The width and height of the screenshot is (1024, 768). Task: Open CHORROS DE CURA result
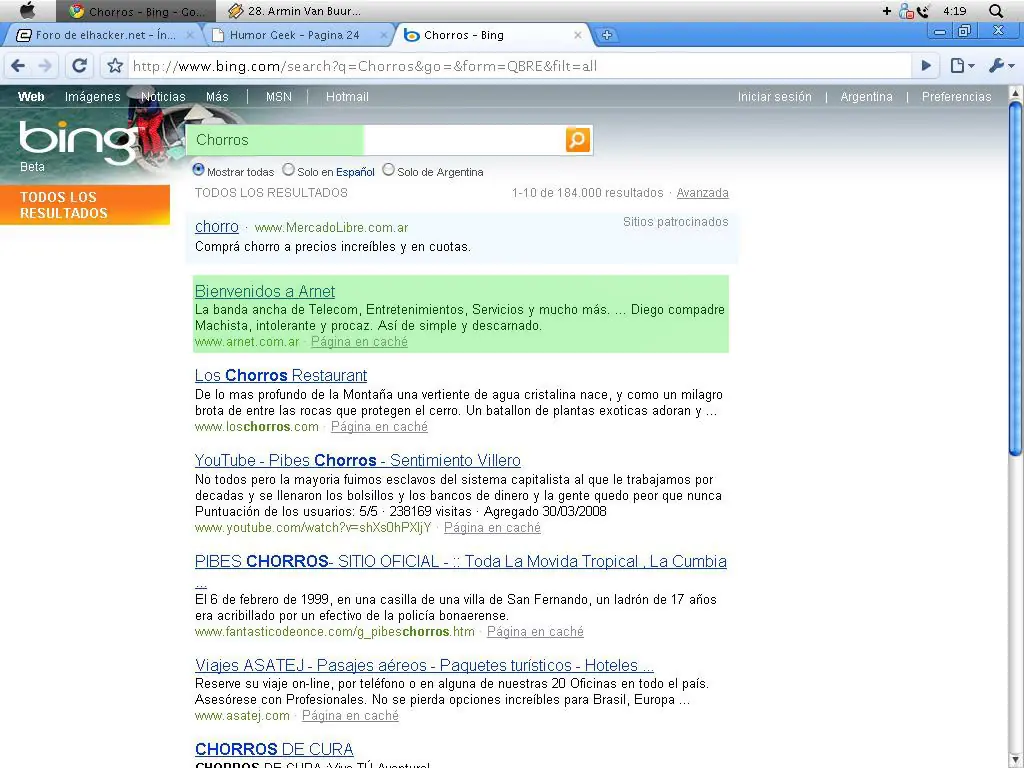click(x=274, y=749)
